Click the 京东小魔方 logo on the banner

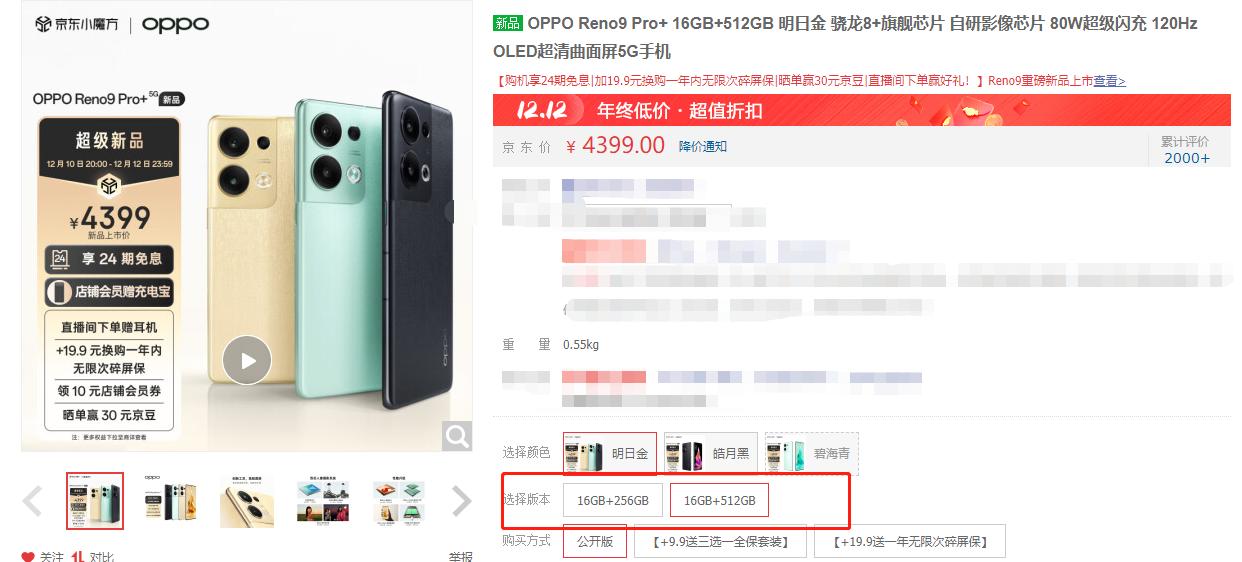[x=74, y=24]
